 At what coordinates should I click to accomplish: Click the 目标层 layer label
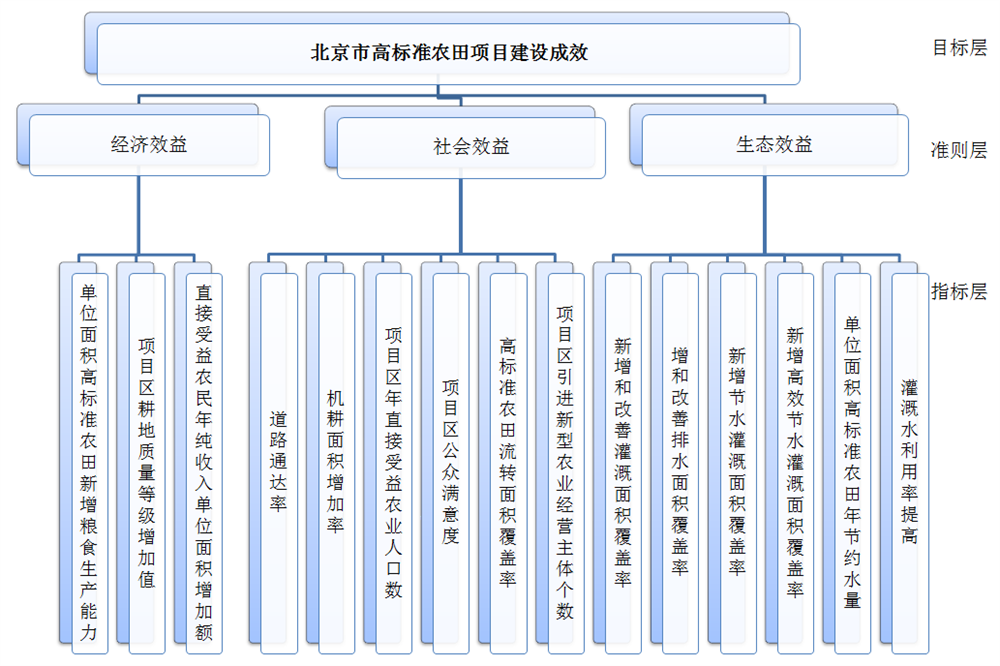pos(959,48)
